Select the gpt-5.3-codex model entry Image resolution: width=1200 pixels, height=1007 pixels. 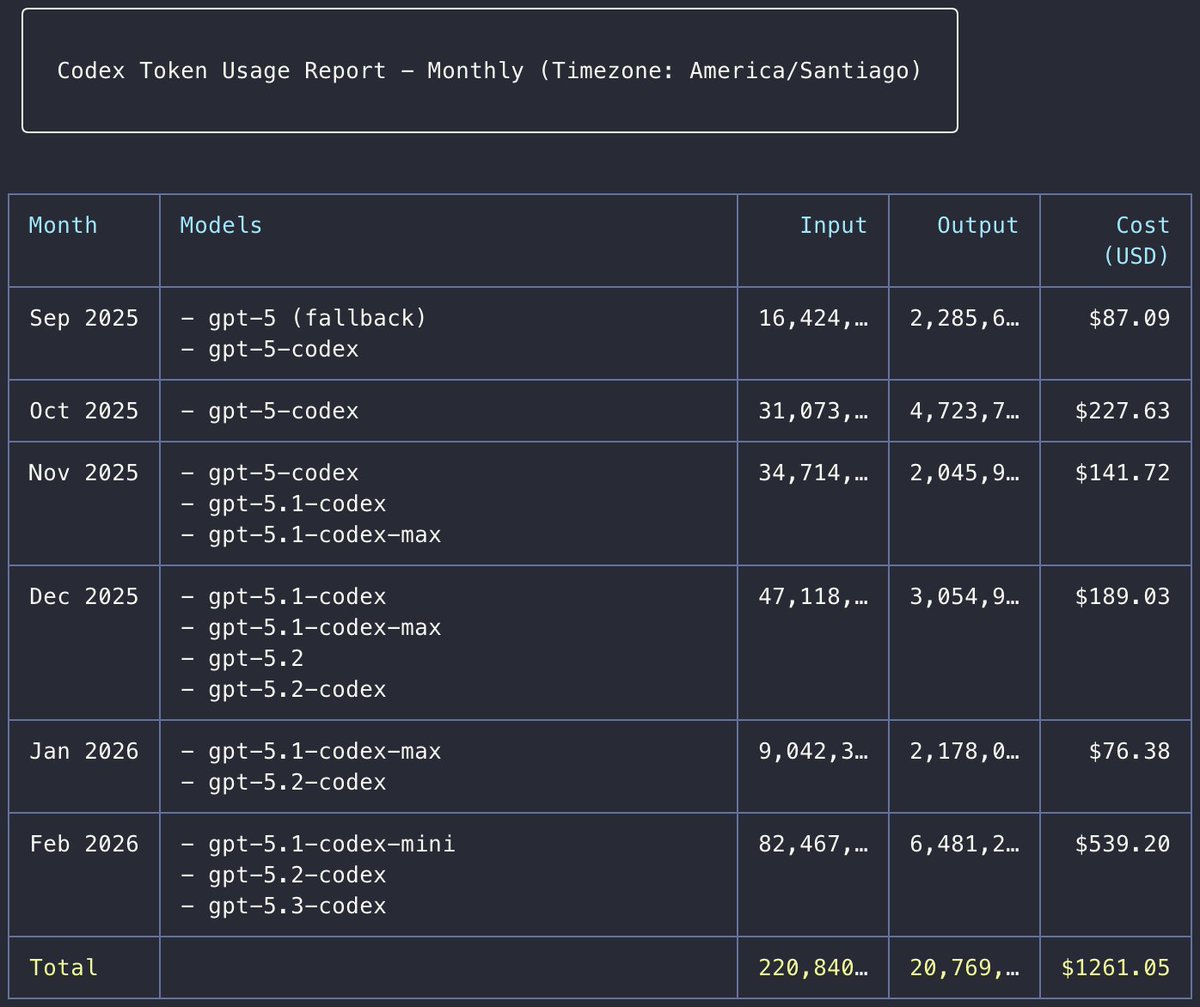283,906
